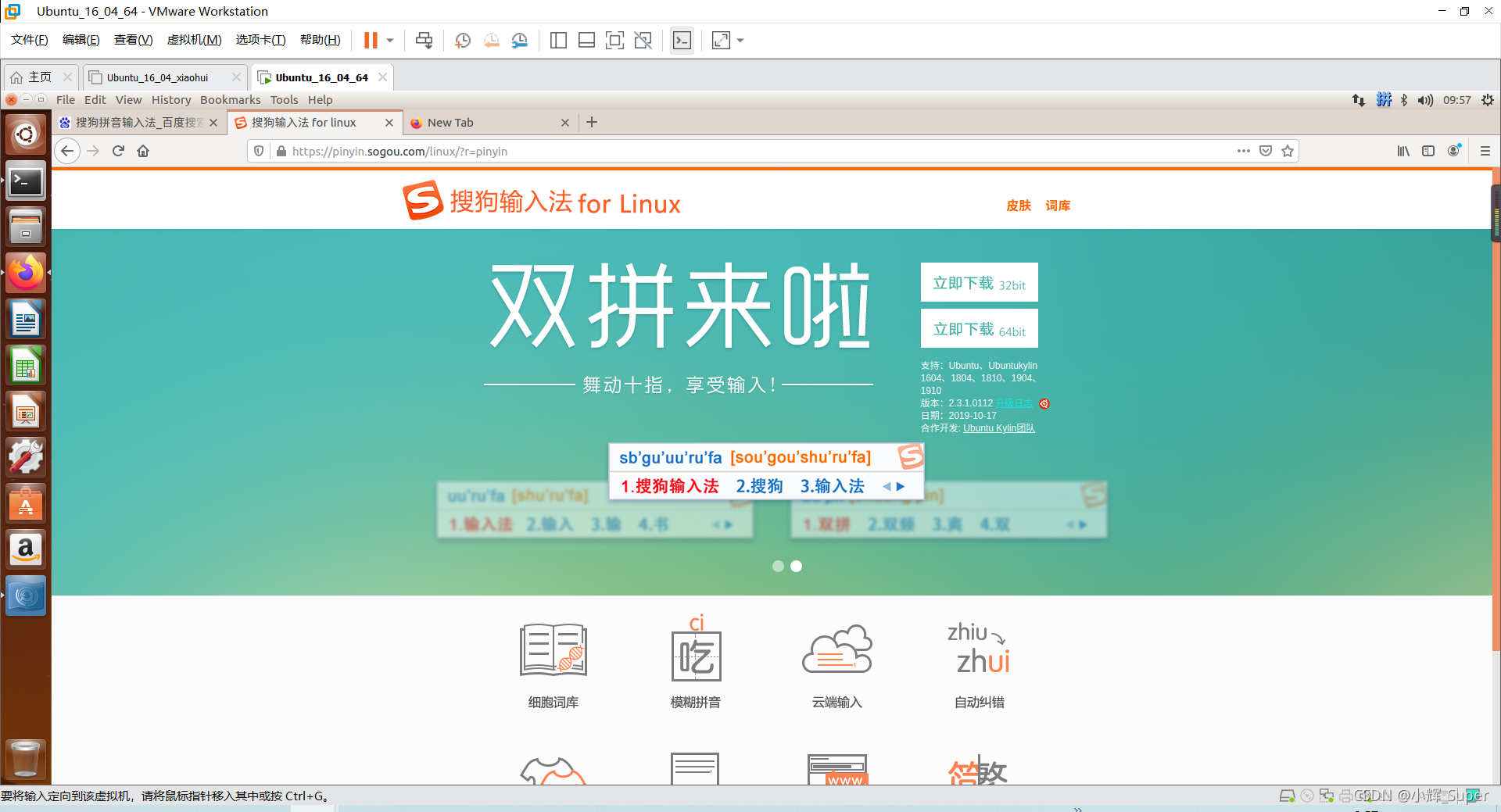The width and height of the screenshot is (1501, 812).
Task: Open the Ubuntu Kylin团队 link
Action: (999, 428)
